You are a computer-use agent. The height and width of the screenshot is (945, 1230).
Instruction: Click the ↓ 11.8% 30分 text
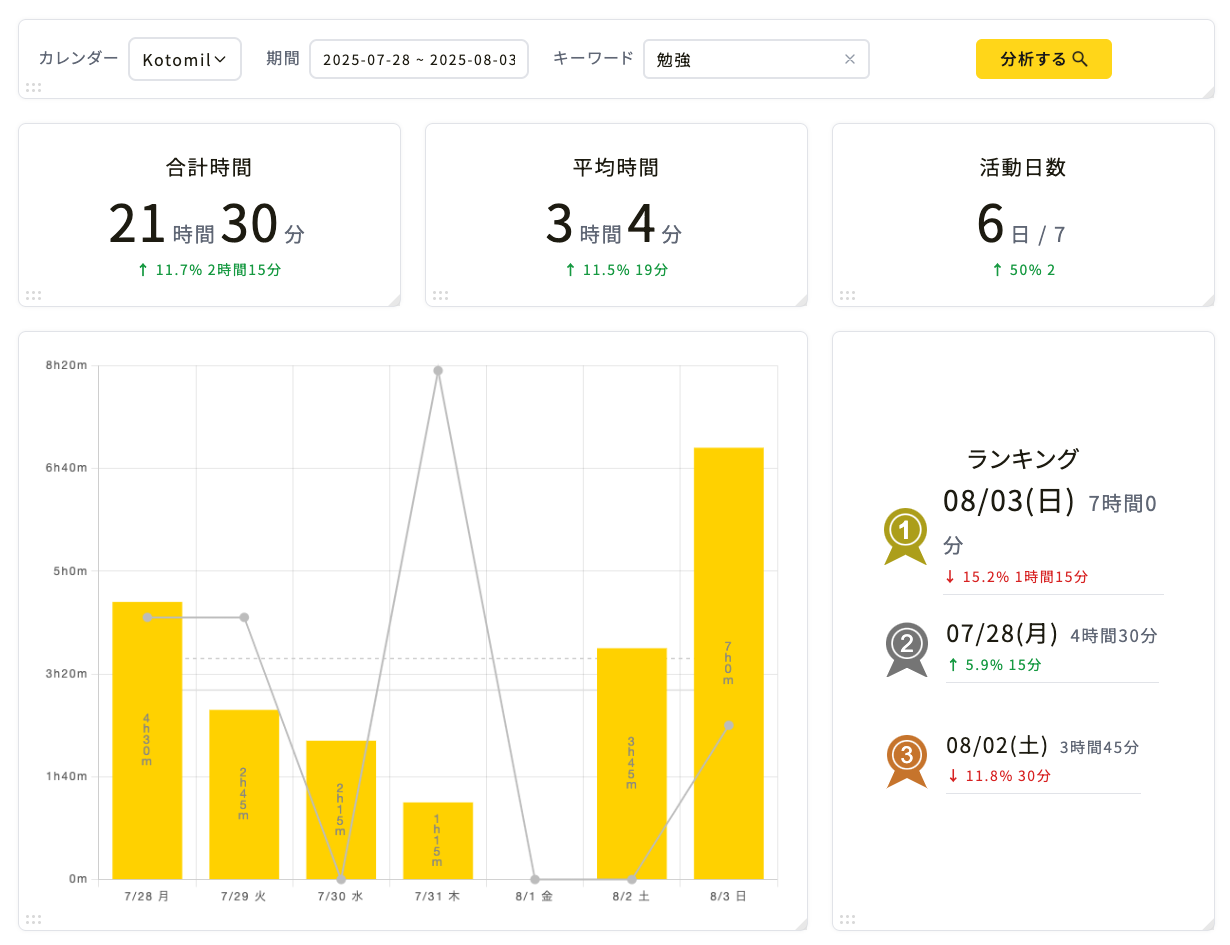point(998,776)
